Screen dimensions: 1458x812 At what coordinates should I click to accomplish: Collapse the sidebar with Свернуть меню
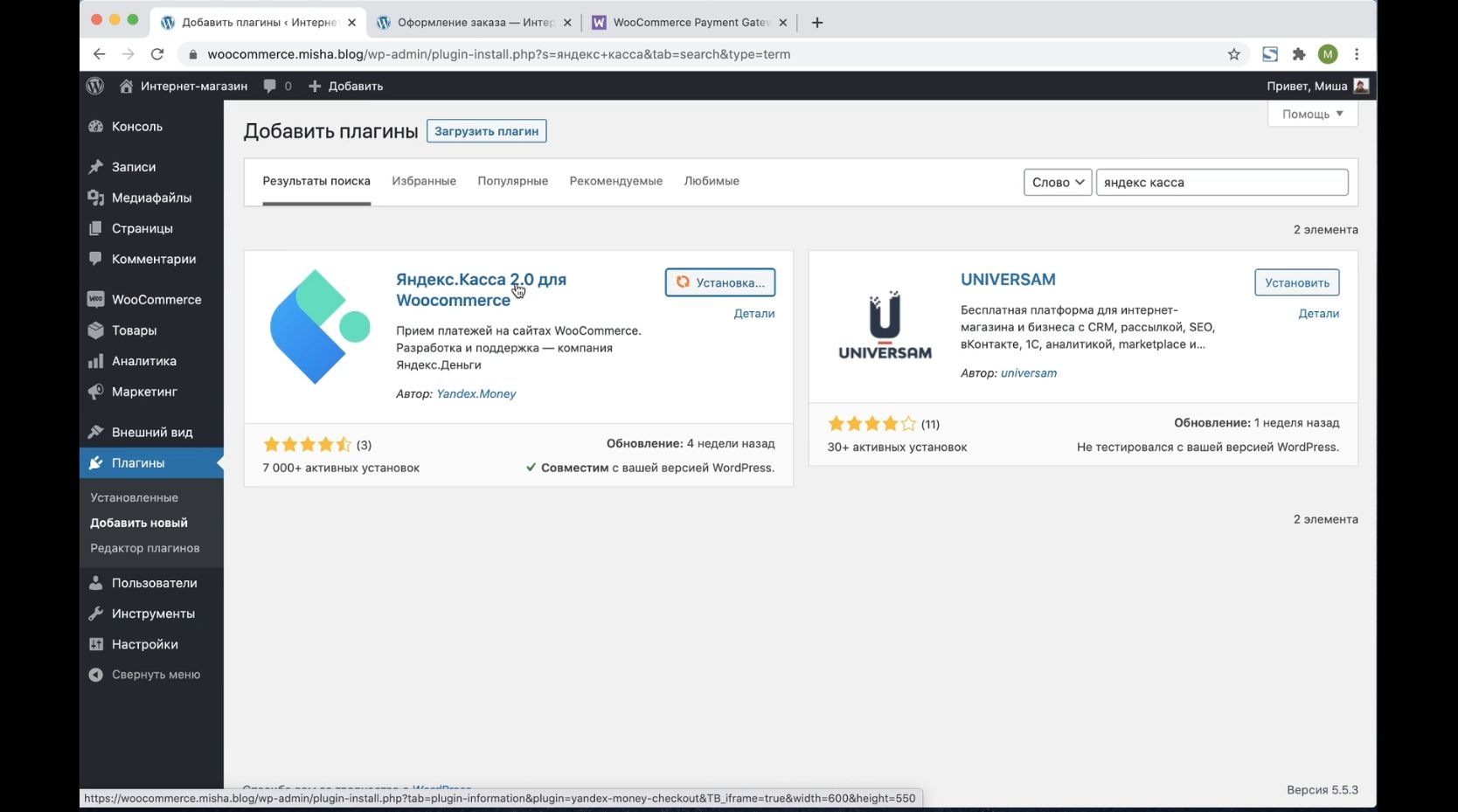pos(151,675)
